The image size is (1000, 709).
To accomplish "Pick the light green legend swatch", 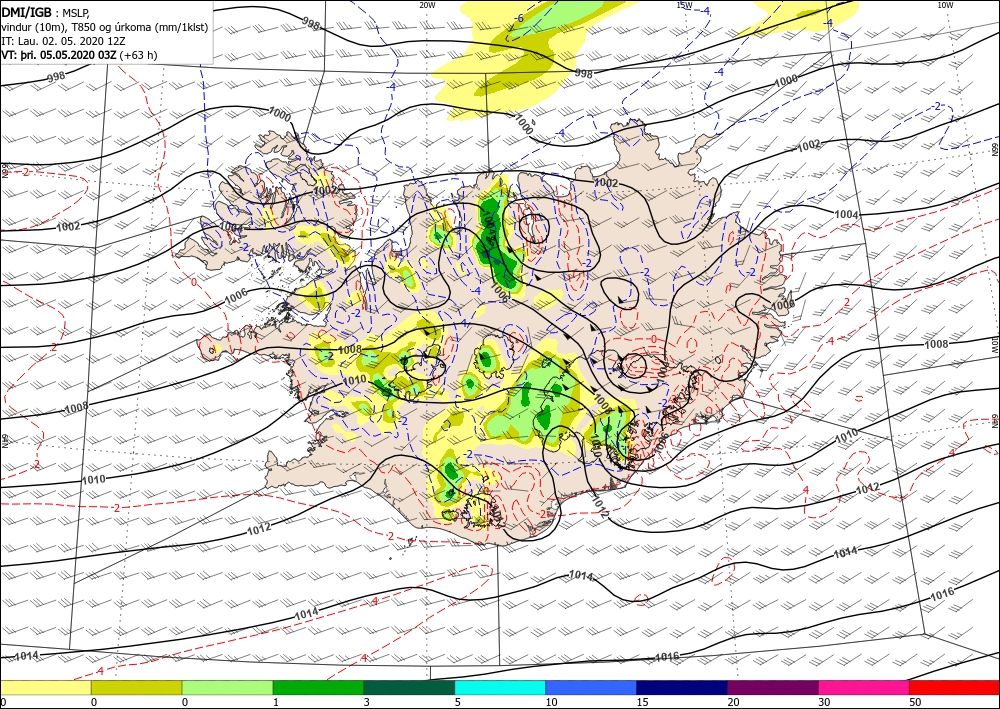I will pyautogui.click(x=227, y=687).
